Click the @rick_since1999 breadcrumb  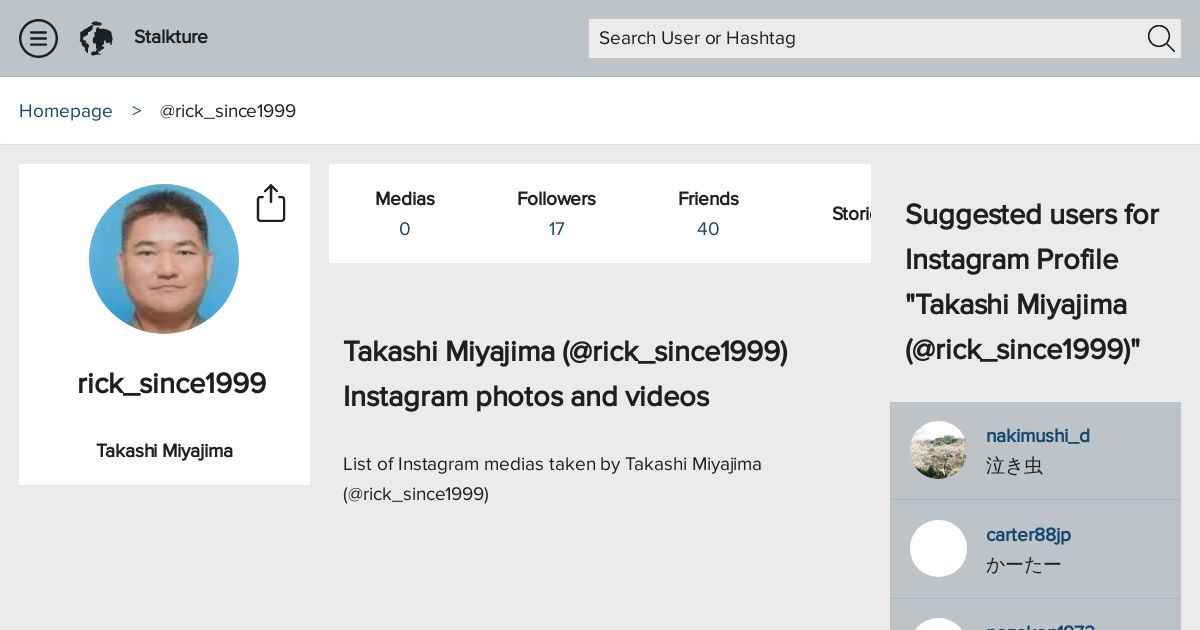[x=228, y=111]
